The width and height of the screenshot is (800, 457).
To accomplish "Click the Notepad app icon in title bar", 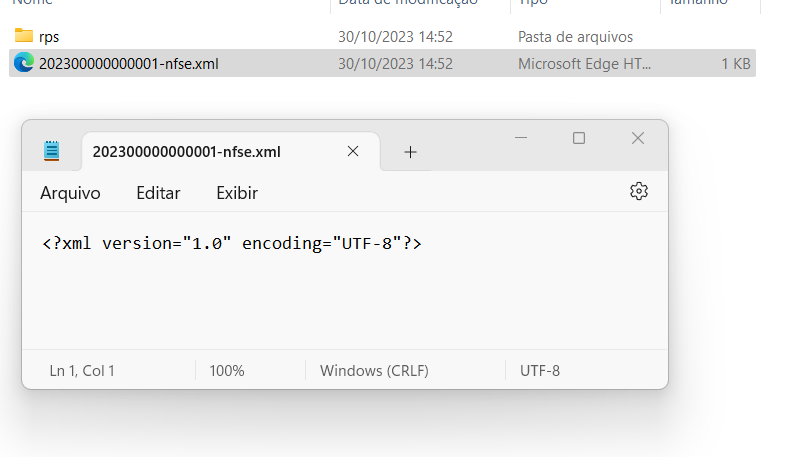I will click(x=52, y=151).
